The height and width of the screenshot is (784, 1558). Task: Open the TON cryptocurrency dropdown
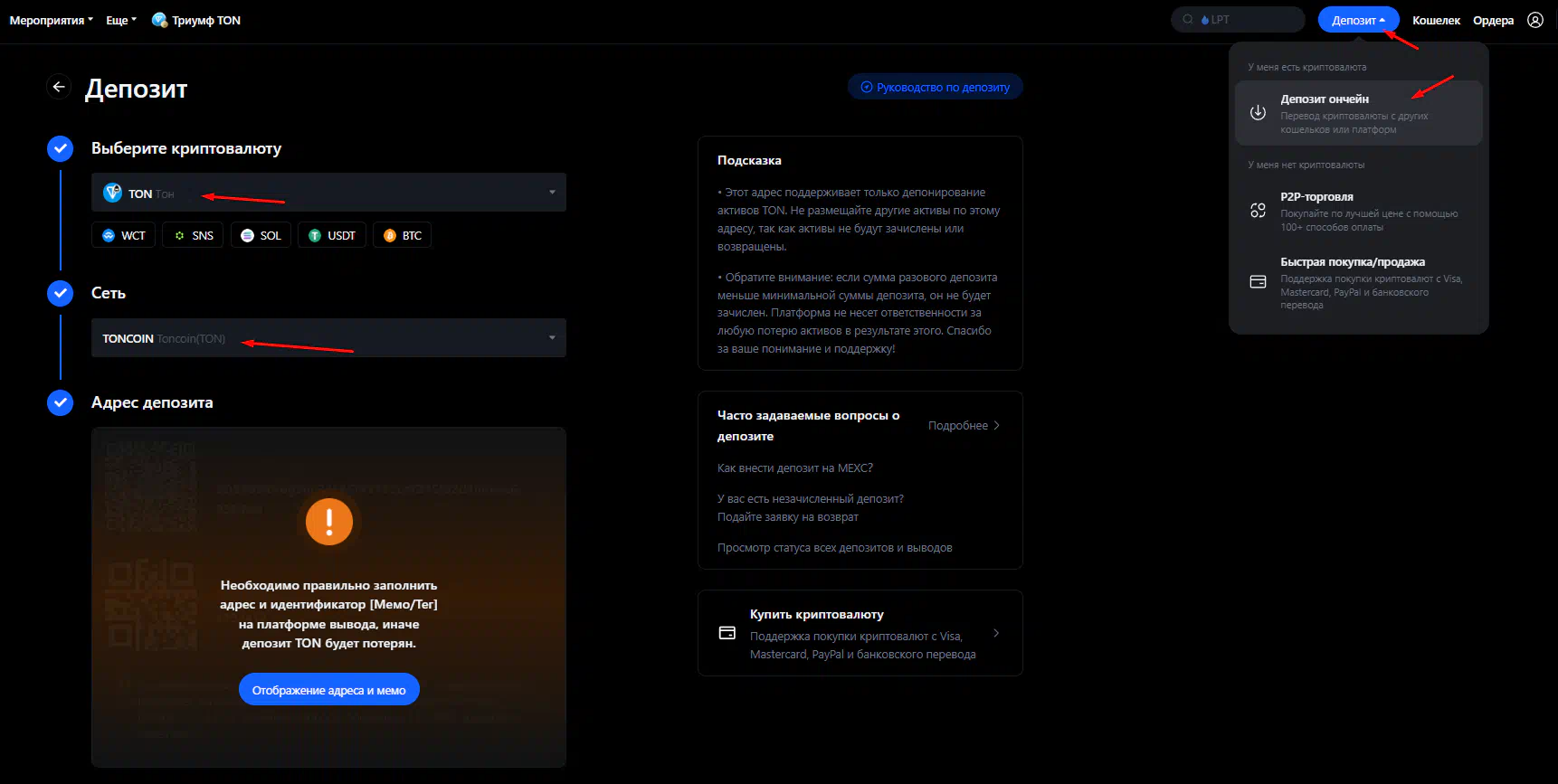[x=328, y=193]
